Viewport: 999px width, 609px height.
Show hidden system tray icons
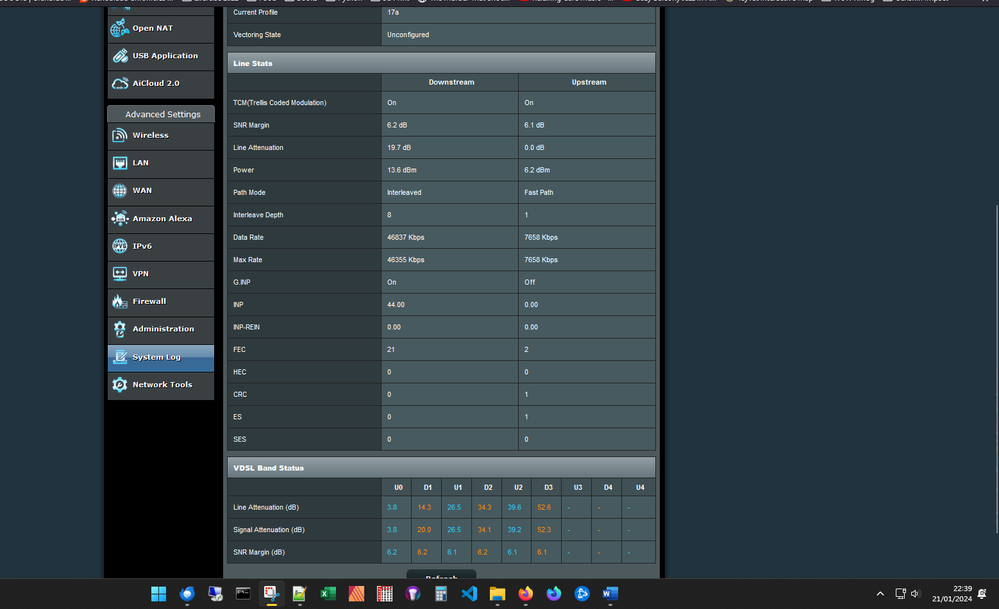click(x=880, y=594)
